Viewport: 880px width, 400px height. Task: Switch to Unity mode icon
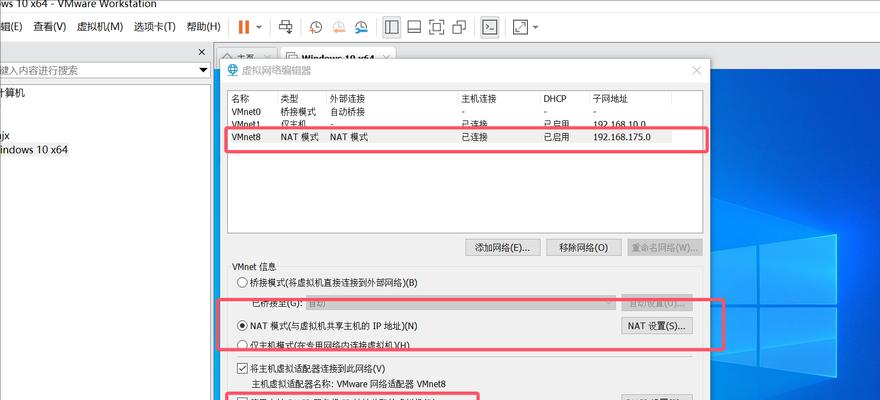[x=459, y=27]
